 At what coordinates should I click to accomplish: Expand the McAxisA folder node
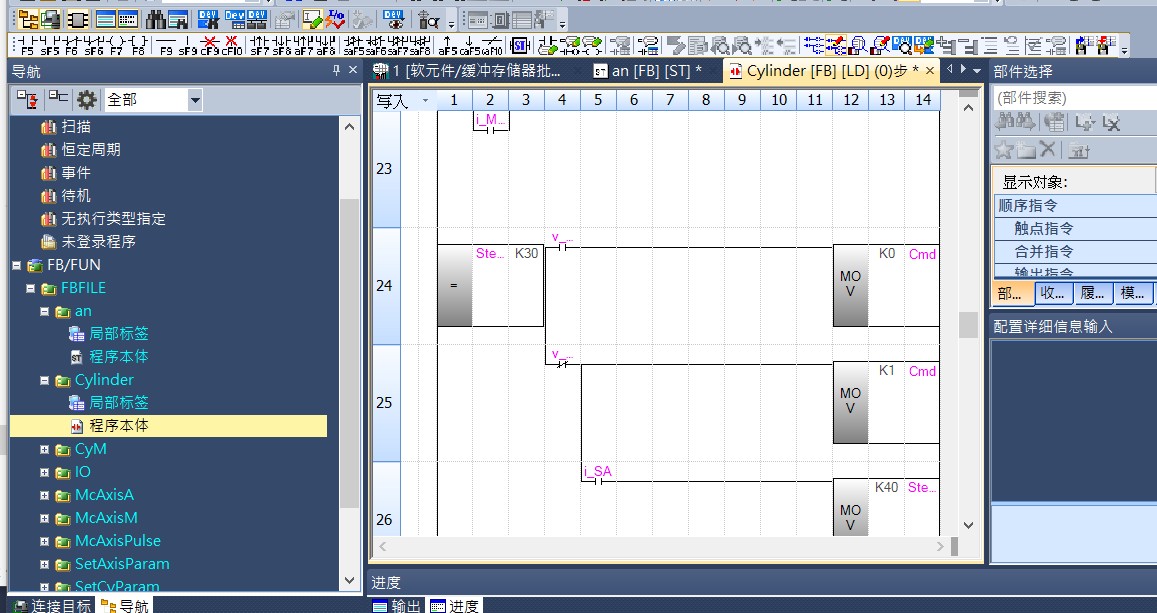click(x=45, y=495)
